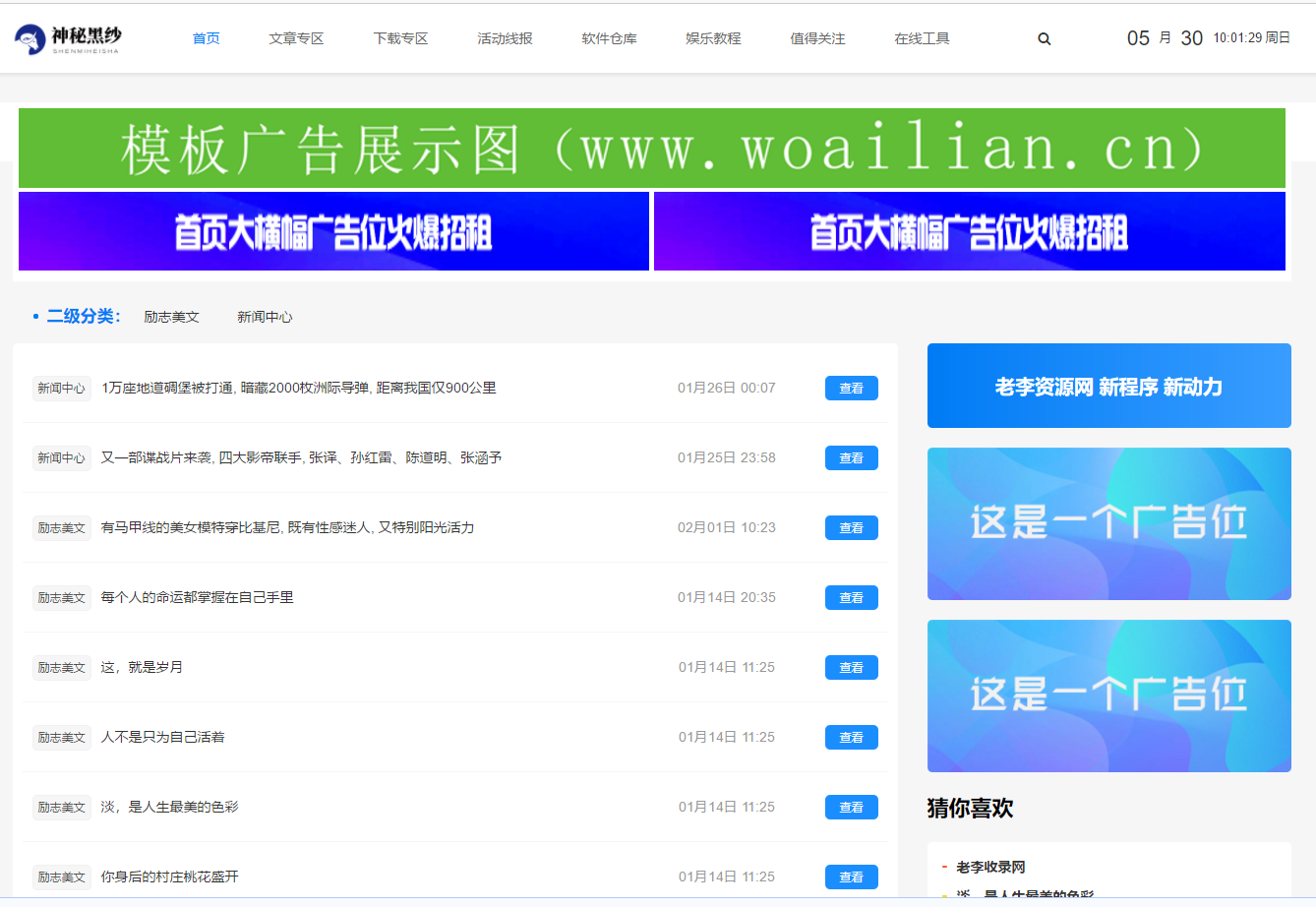This screenshot has width=1316, height=907.
Task: Click the search magnifier icon
Action: 1044,39
